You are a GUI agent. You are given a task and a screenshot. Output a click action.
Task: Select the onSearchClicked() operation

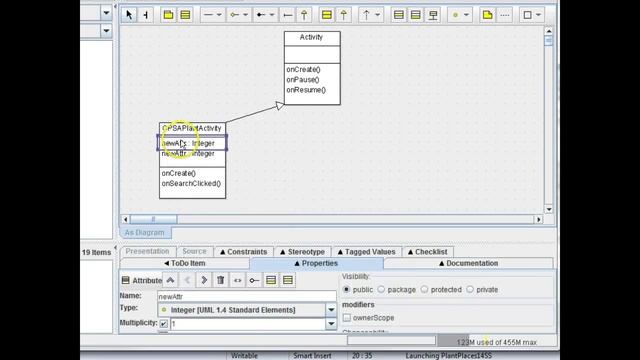click(191, 184)
